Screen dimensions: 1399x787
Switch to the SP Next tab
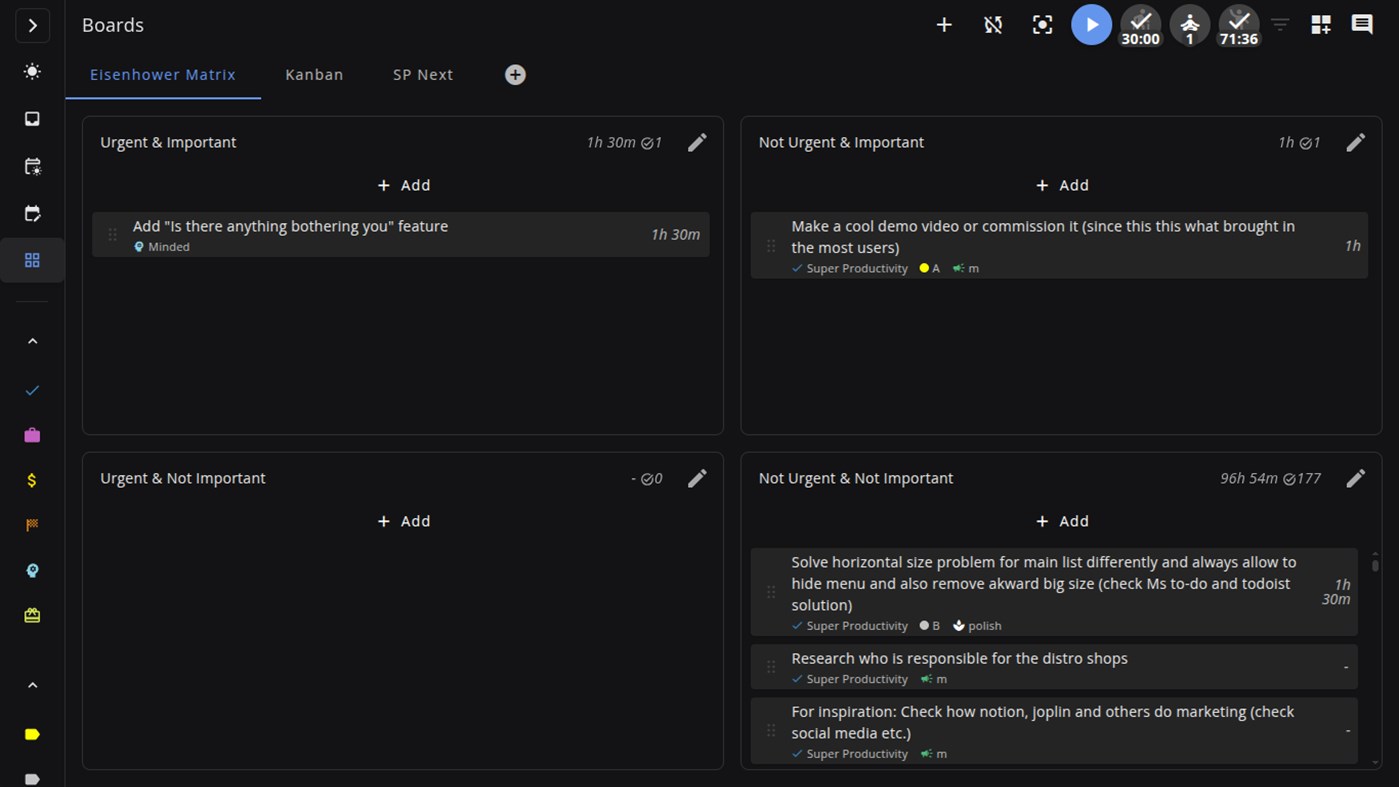click(423, 75)
